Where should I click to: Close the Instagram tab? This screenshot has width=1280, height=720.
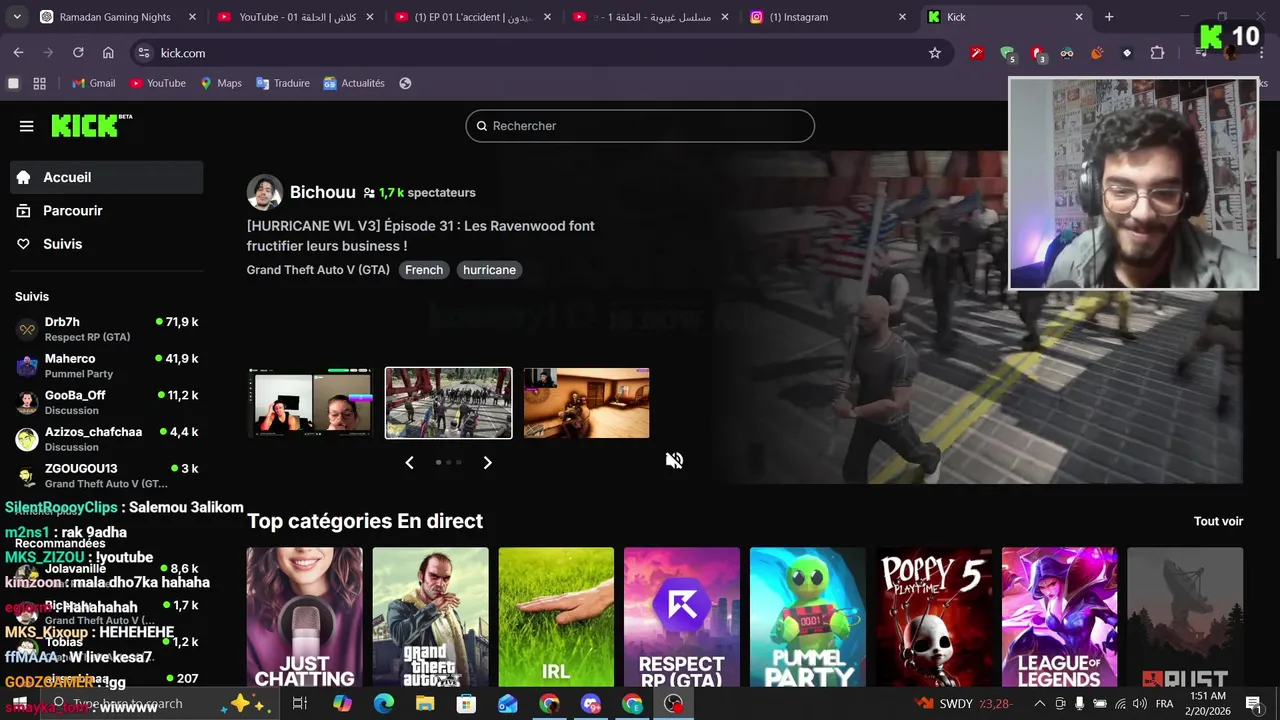click(902, 17)
